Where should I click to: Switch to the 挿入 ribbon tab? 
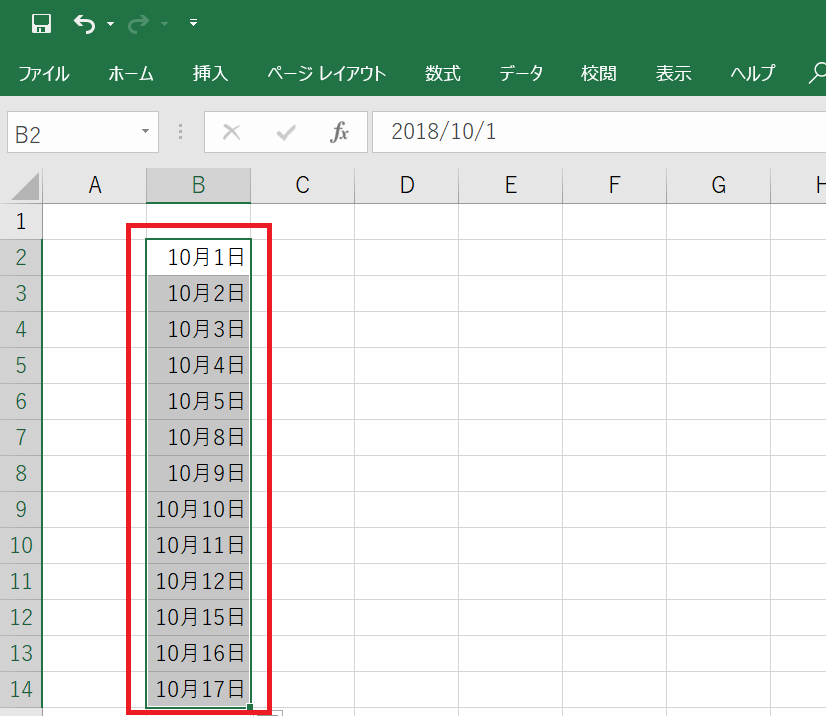(x=210, y=73)
